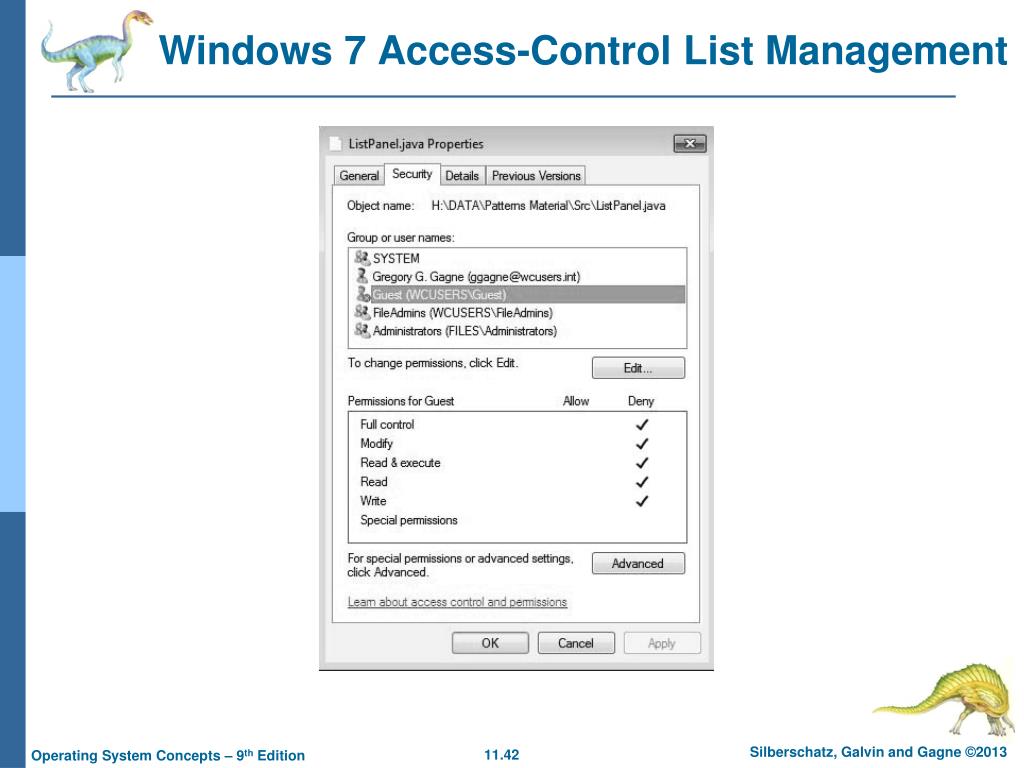Click the Read Deny checkmark
The height and width of the screenshot is (768, 1024).
coord(642,482)
